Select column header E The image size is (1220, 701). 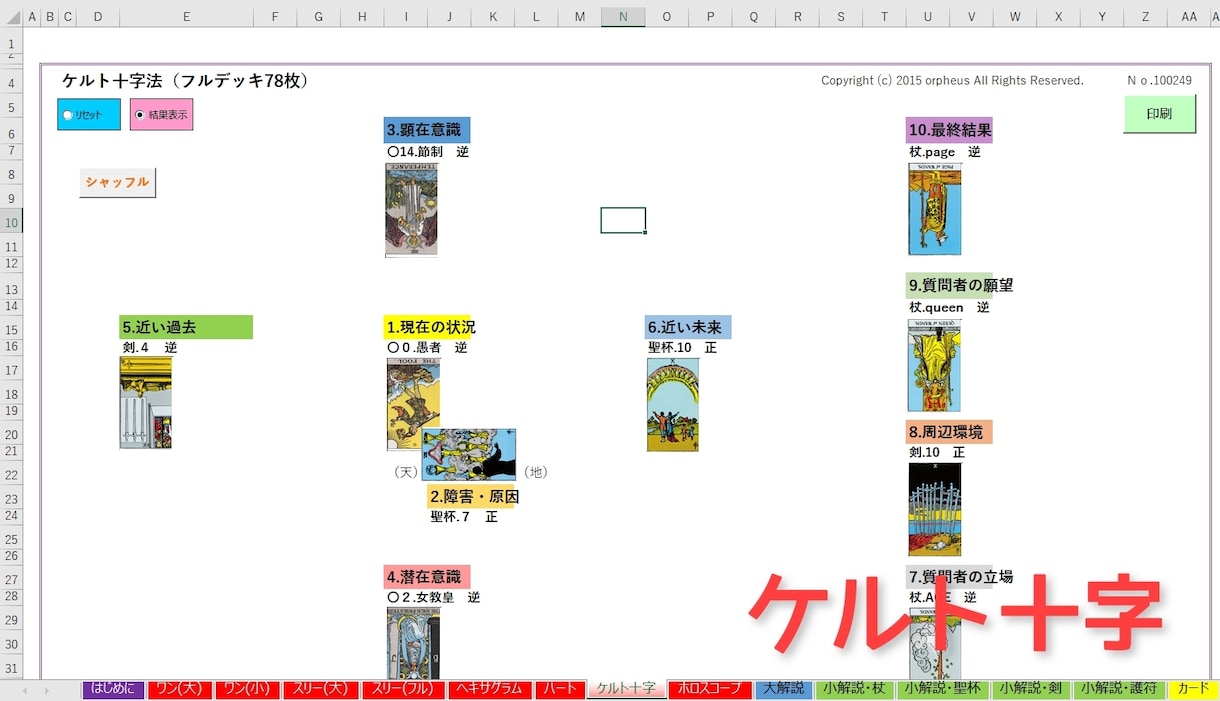(x=187, y=16)
